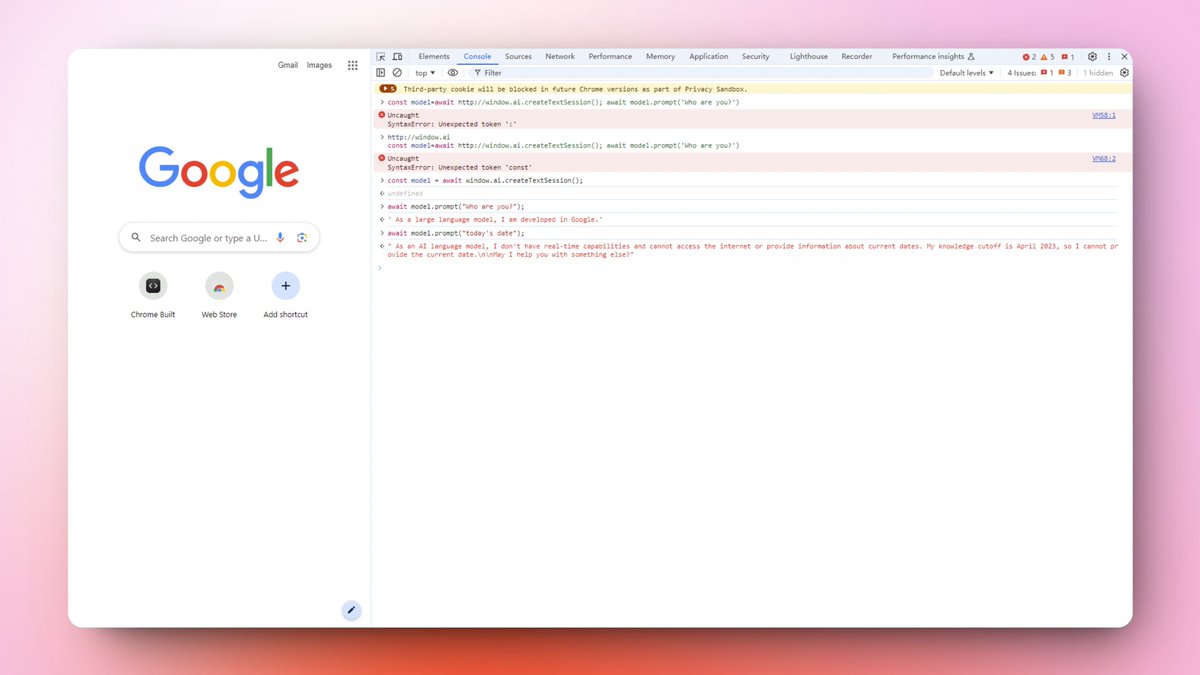Open the console settings gear icon

pos(1124,73)
